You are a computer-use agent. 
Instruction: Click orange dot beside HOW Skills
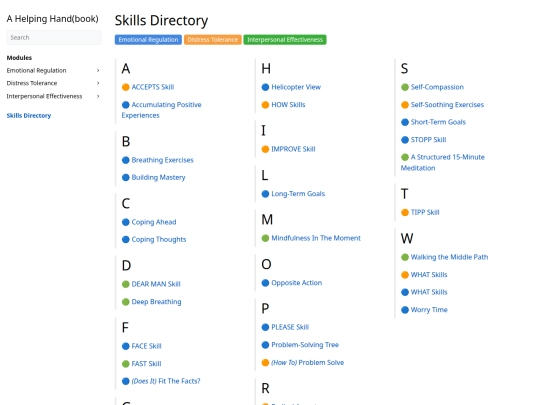tap(265, 105)
